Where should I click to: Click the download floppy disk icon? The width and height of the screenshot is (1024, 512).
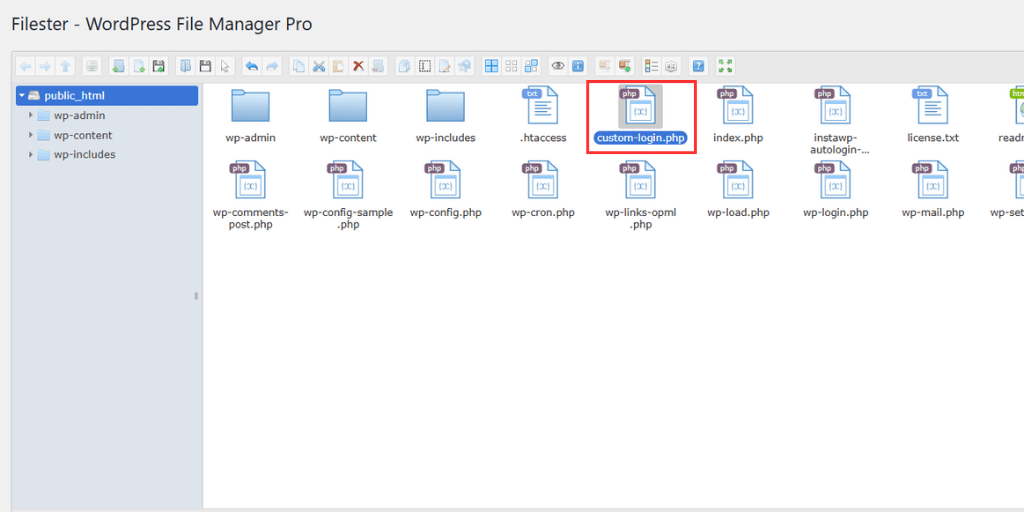pyautogui.click(x=205, y=66)
